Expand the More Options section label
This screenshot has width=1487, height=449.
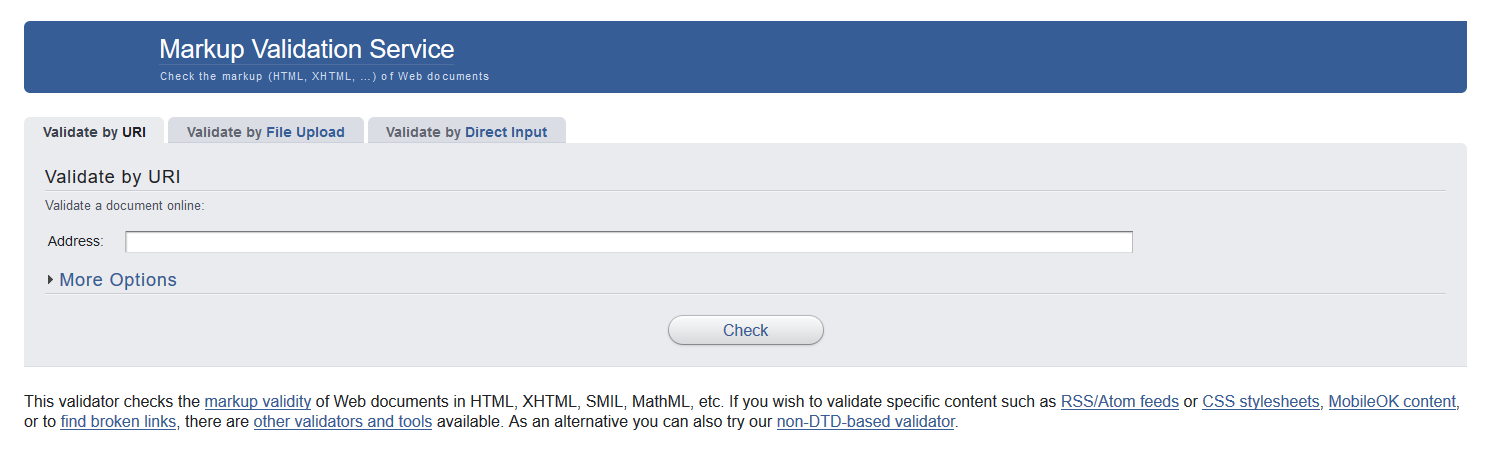point(118,280)
